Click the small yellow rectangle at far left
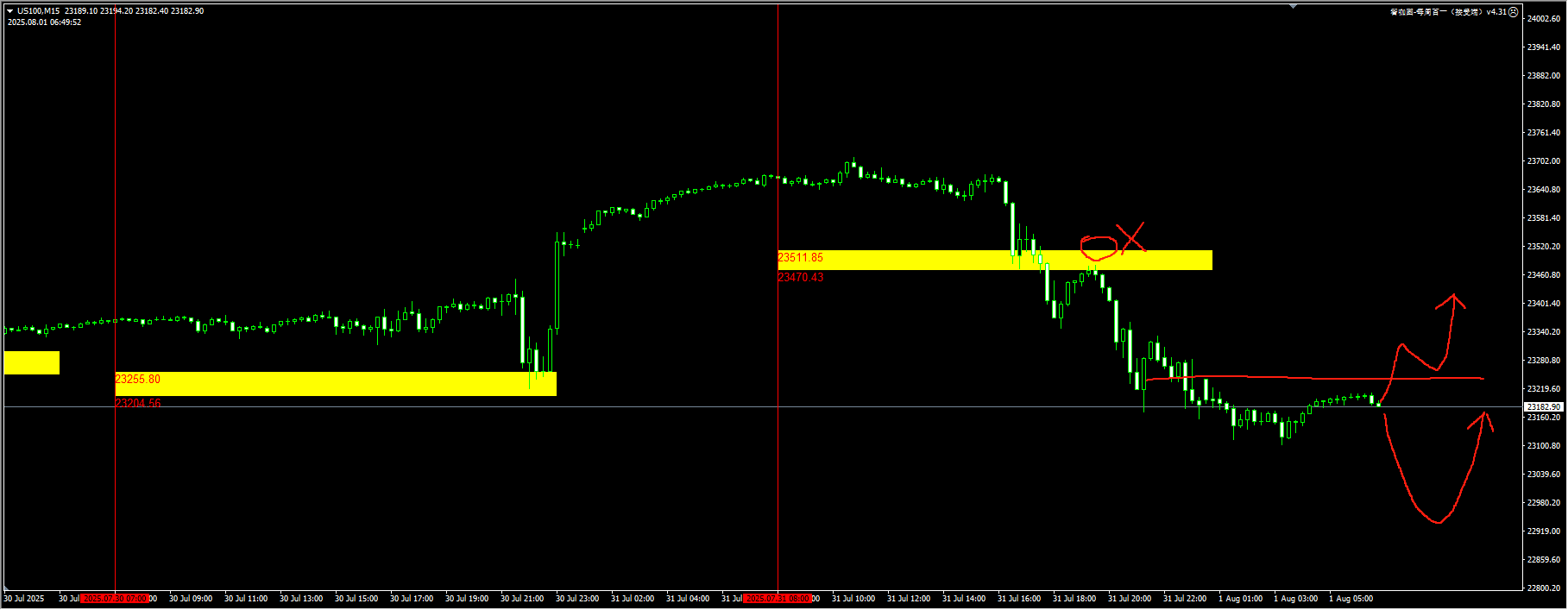Screen dimensions: 1568x610 pos(31,362)
